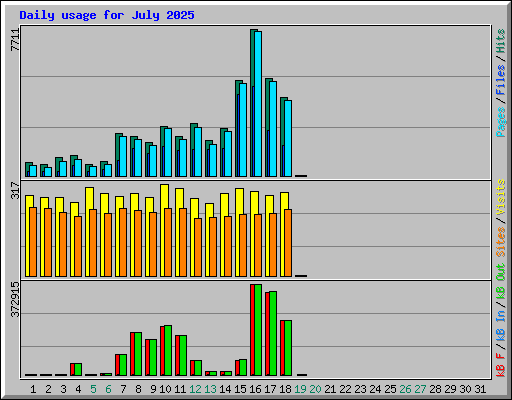The width and height of the screenshot is (512, 400).
Task: Click day label 4 on the x-axis
Action: [x=78, y=389]
